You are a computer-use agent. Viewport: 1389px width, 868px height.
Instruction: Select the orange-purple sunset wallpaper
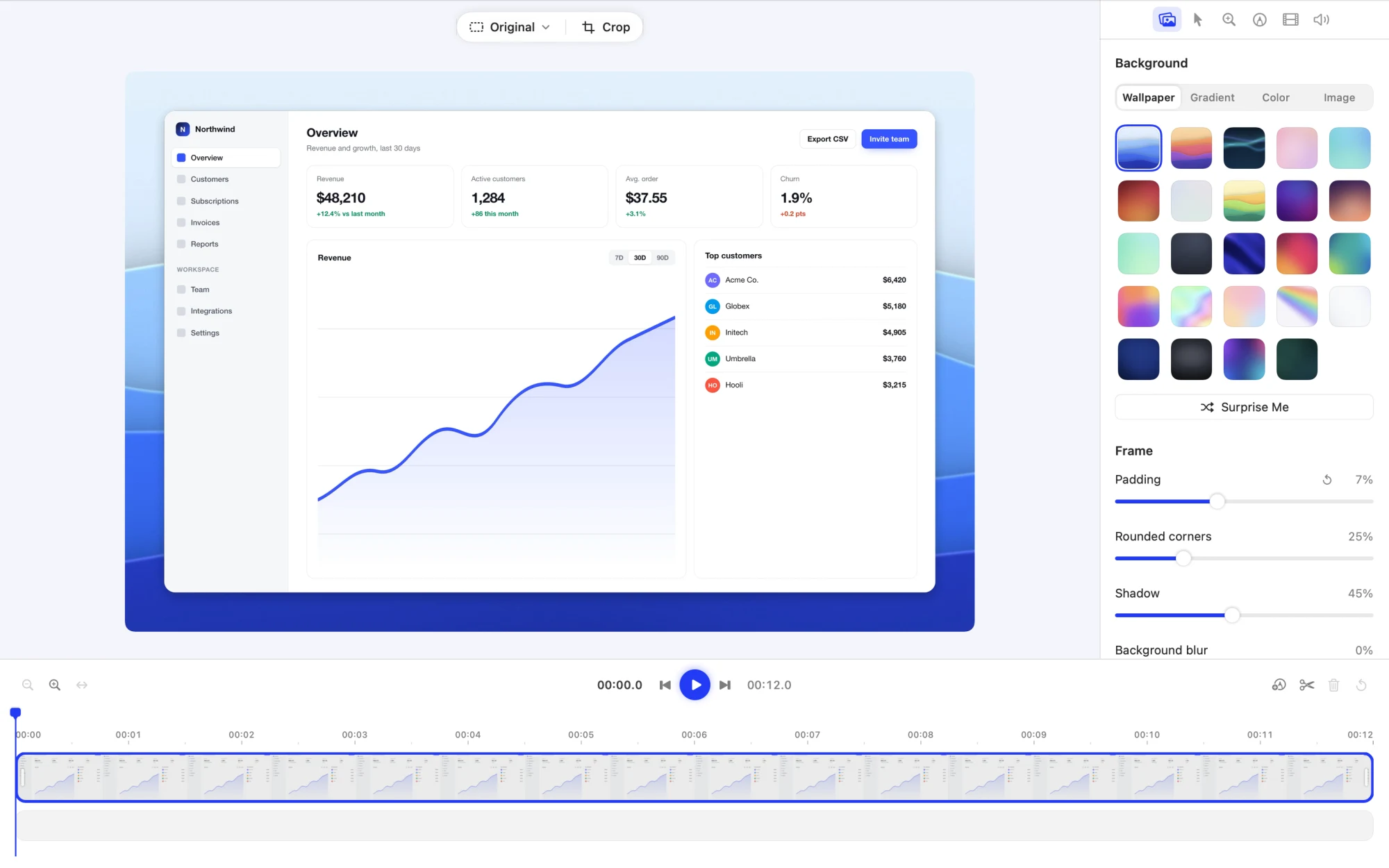point(1191,148)
